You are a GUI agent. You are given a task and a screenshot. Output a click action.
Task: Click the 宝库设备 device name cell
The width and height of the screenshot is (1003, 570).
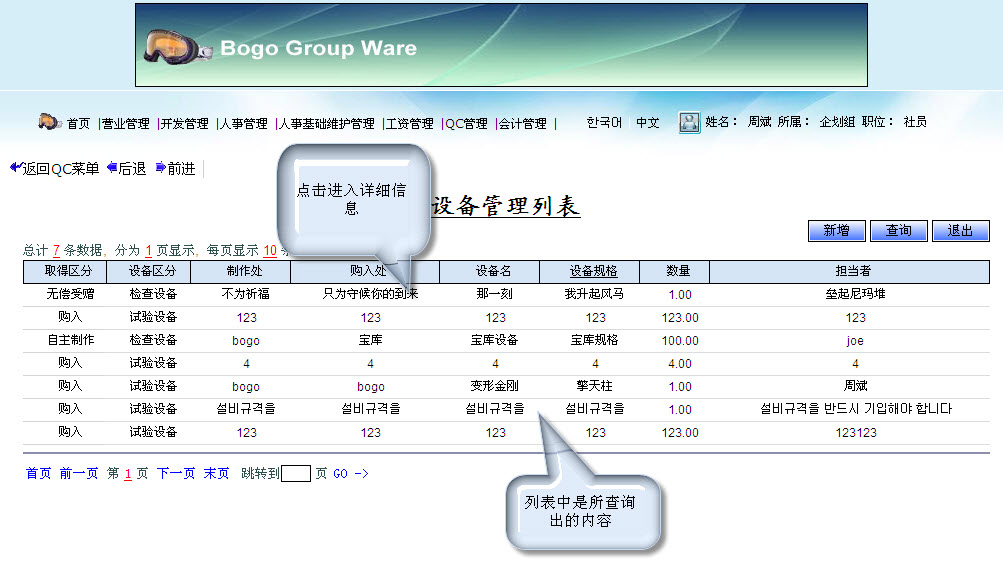click(494, 340)
